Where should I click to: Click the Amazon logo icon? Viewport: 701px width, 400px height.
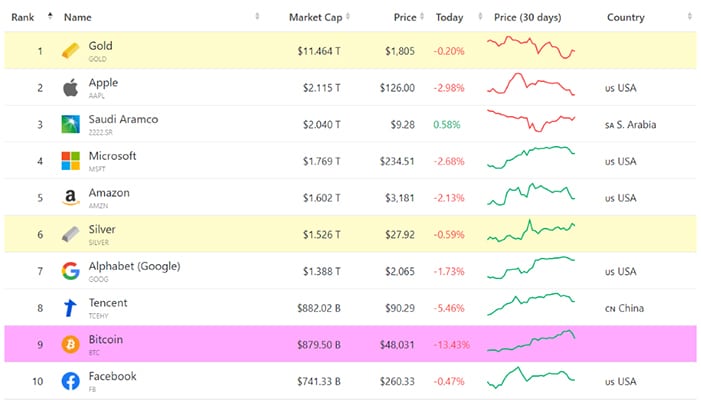70,198
